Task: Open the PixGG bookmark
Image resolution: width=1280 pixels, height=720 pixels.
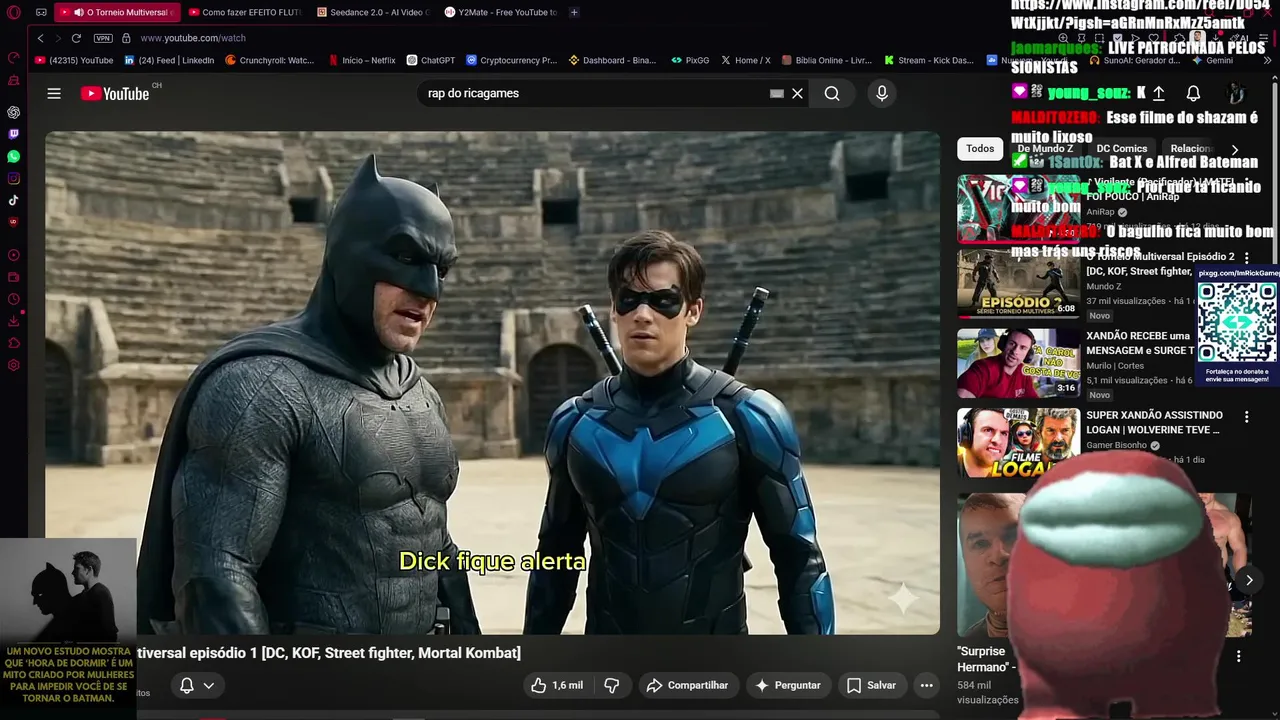Action: pyautogui.click(x=690, y=60)
